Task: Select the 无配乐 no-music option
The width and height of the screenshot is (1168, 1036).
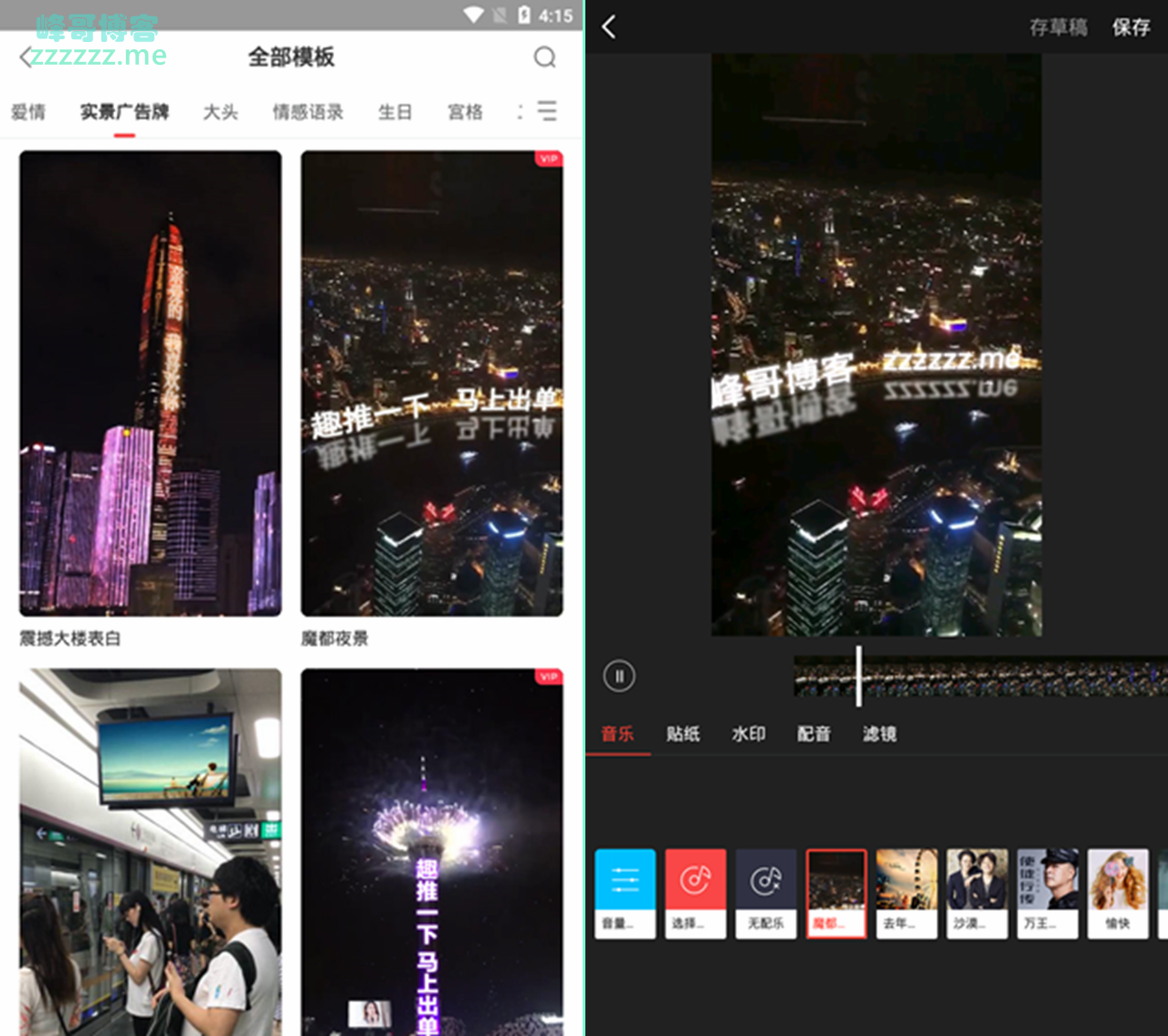Action: click(x=766, y=893)
